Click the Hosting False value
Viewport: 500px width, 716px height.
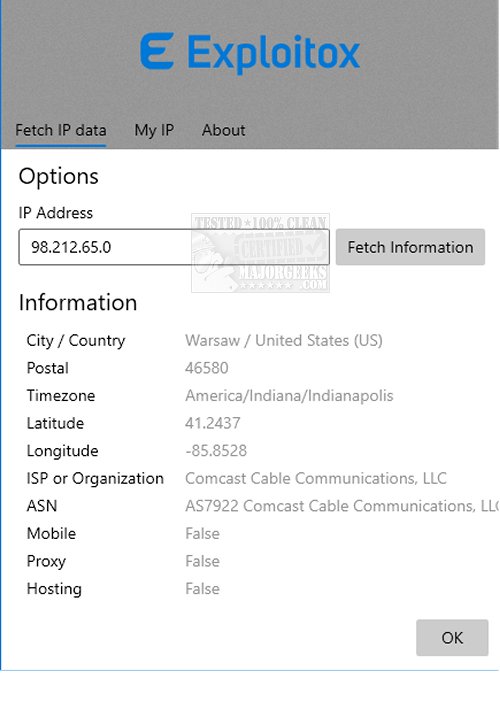[x=202, y=589]
